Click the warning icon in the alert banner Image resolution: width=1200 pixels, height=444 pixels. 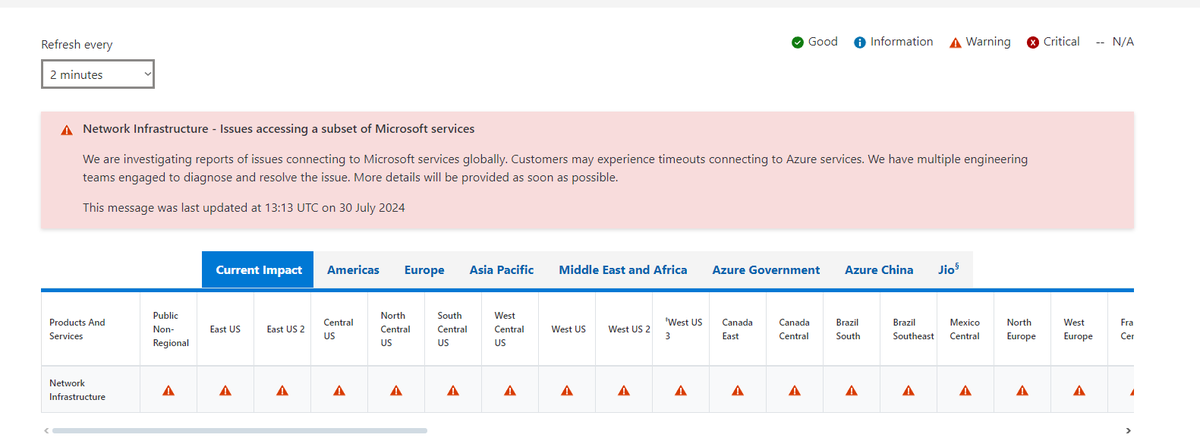[x=67, y=130]
